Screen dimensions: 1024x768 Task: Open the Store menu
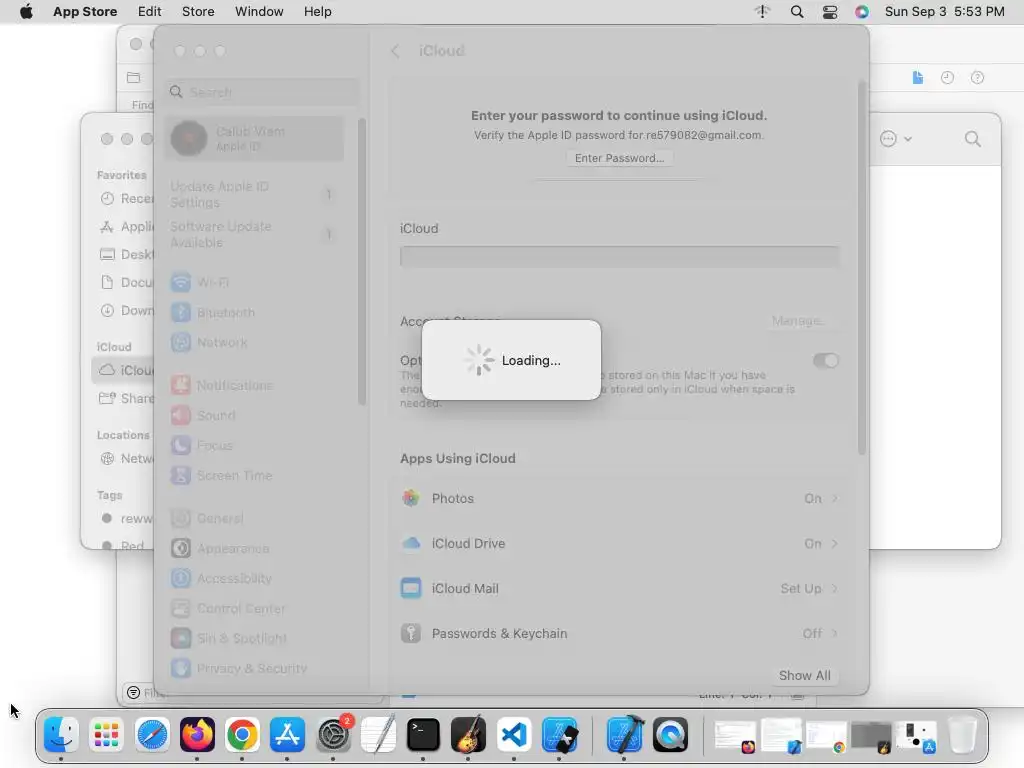coord(198,12)
